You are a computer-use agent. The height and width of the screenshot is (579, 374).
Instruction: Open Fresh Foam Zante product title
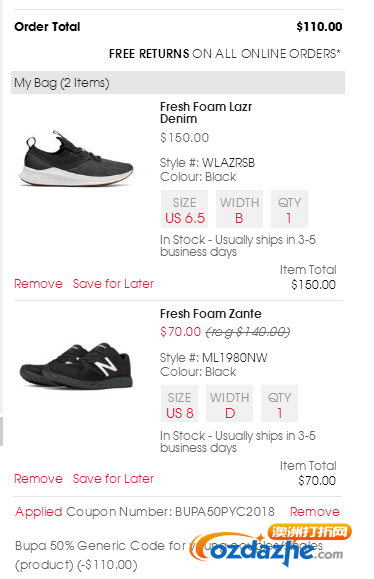[210, 314]
